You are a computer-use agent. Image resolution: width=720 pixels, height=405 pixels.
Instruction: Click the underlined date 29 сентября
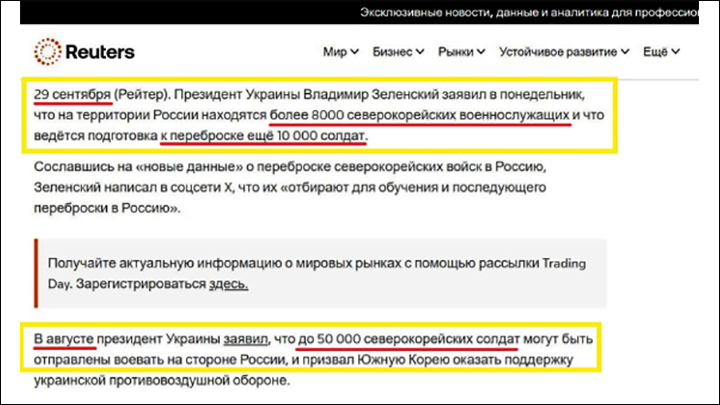coord(73,95)
